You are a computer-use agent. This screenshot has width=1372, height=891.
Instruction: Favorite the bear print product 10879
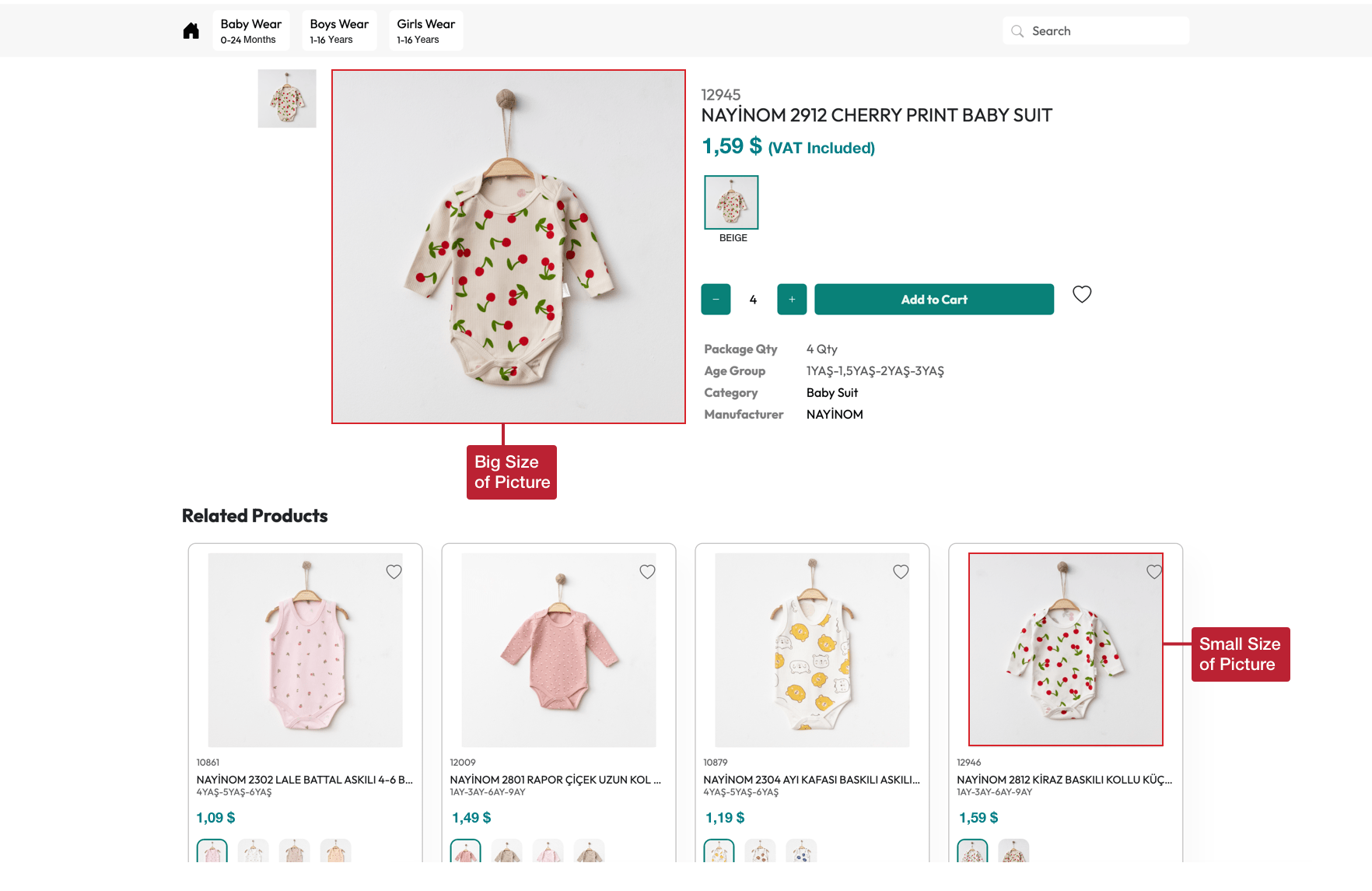coord(901,572)
